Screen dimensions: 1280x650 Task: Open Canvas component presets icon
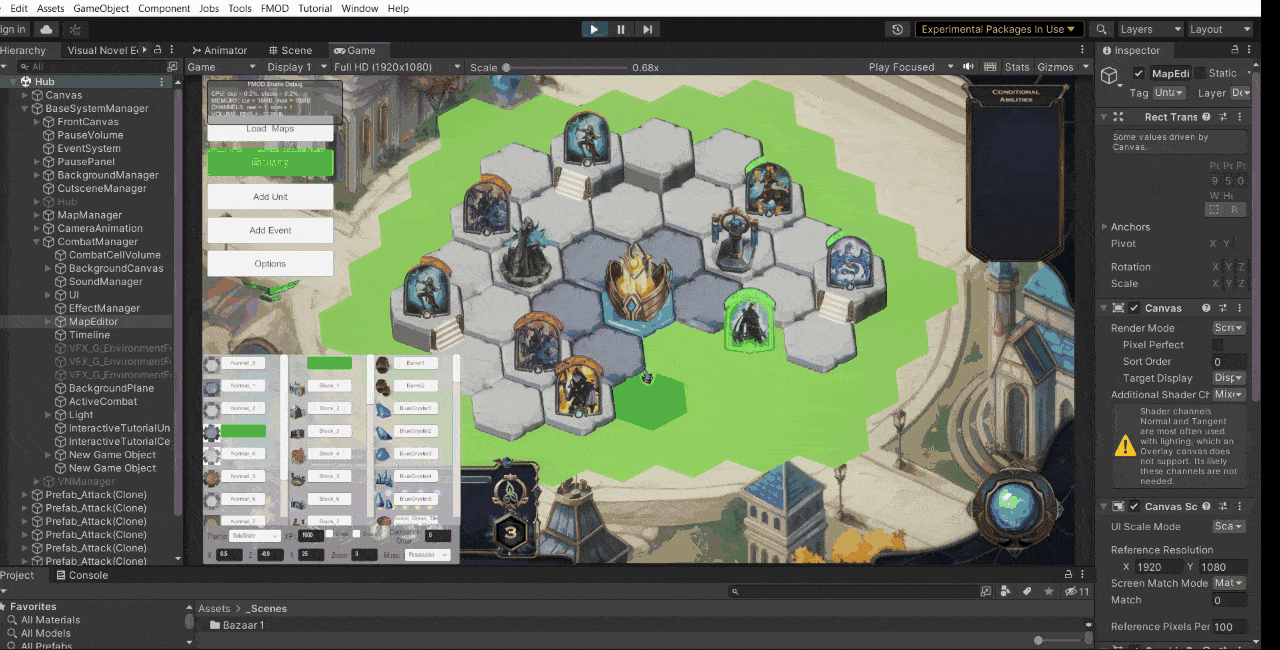1222,308
